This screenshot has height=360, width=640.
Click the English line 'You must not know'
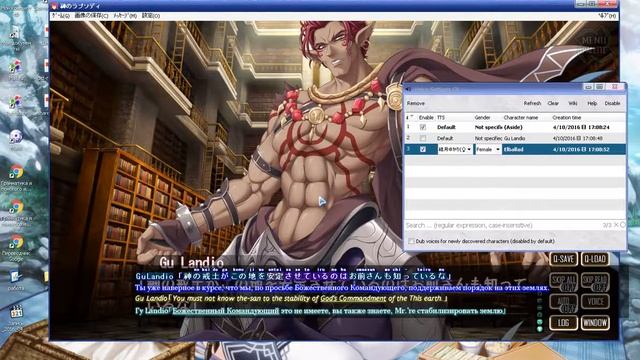click(x=291, y=298)
